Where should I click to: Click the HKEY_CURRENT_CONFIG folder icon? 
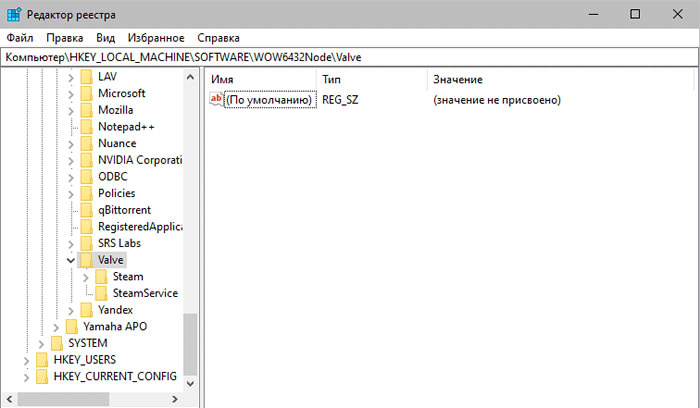(x=42, y=377)
